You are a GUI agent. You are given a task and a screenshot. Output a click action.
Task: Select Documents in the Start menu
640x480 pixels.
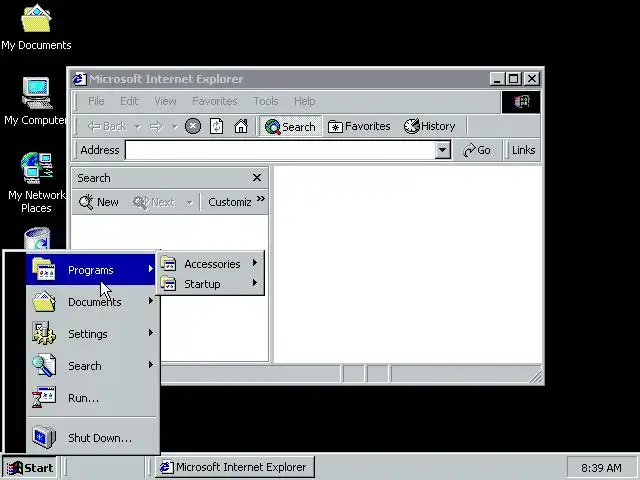(91, 302)
